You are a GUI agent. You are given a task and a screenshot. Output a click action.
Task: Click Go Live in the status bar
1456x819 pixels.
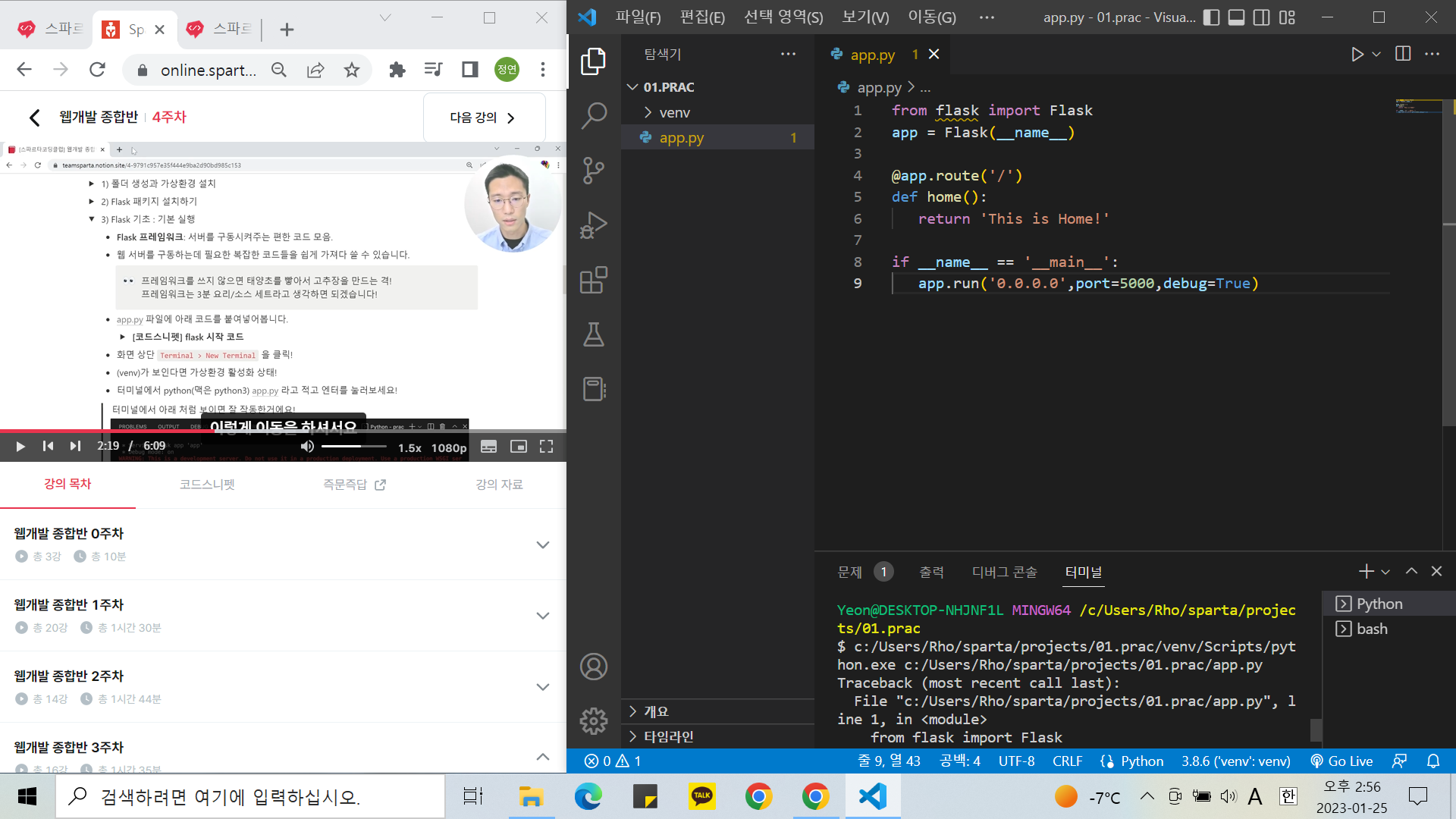coord(1341,761)
